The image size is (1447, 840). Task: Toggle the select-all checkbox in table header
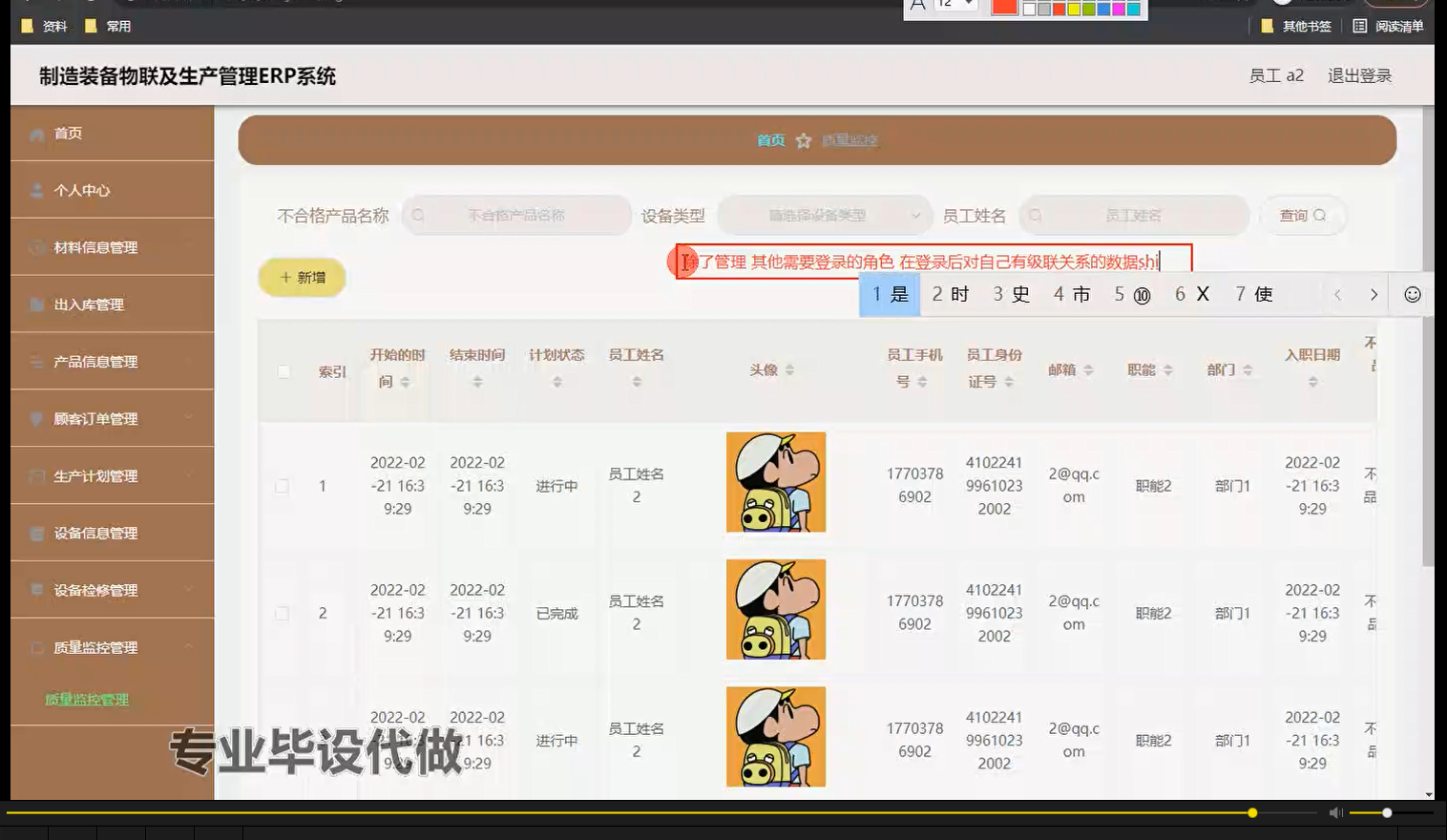tap(283, 372)
